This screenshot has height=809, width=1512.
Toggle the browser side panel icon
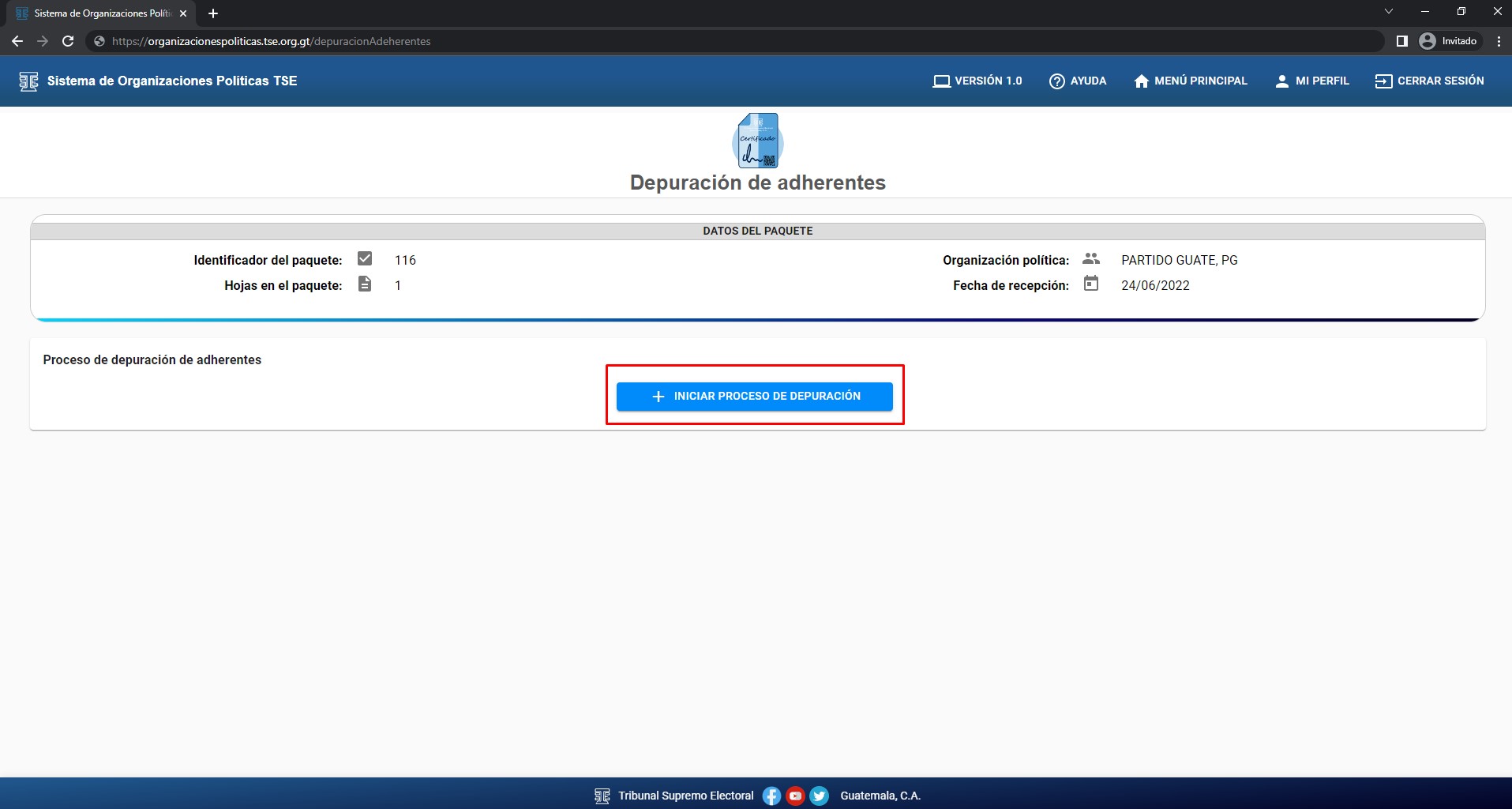click(x=1401, y=41)
